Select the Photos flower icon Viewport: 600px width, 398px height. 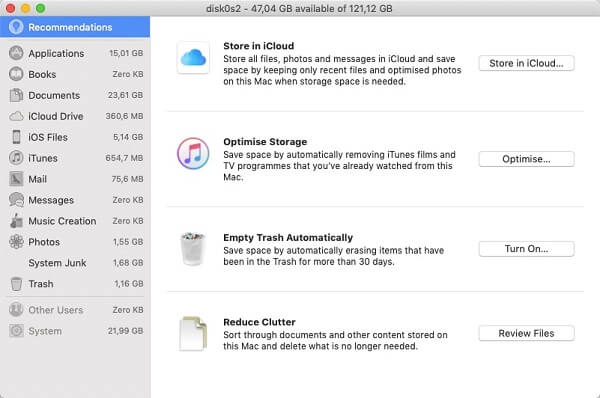(x=16, y=241)
